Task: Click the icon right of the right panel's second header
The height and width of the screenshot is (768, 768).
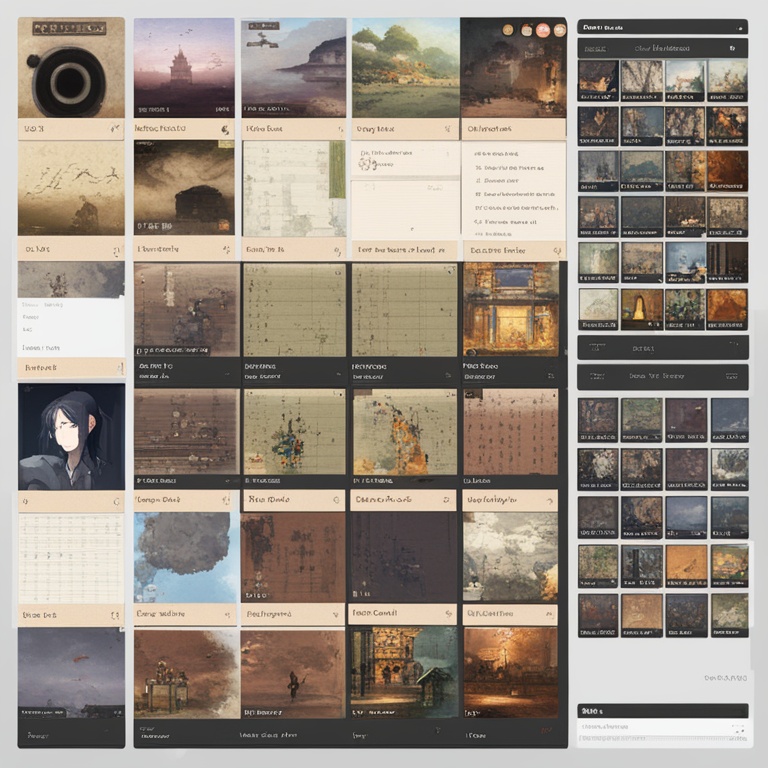Action: [732, 48]
